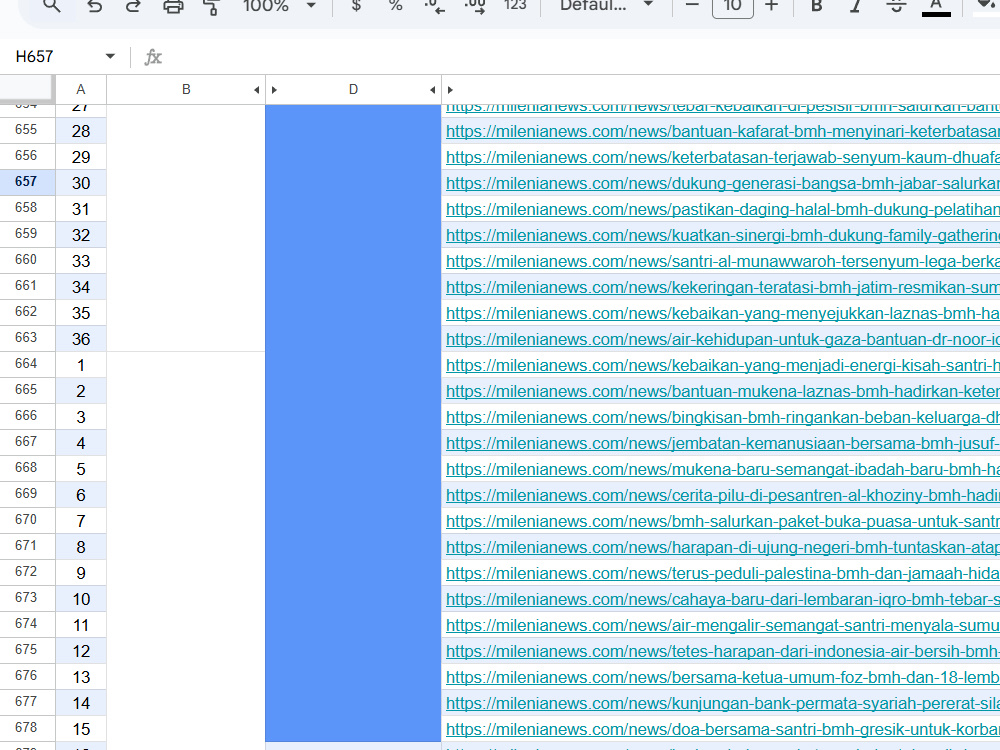This screenshot has width=1000, height=750.
Task: Click the font size field
Action: [x=733, y=6]
